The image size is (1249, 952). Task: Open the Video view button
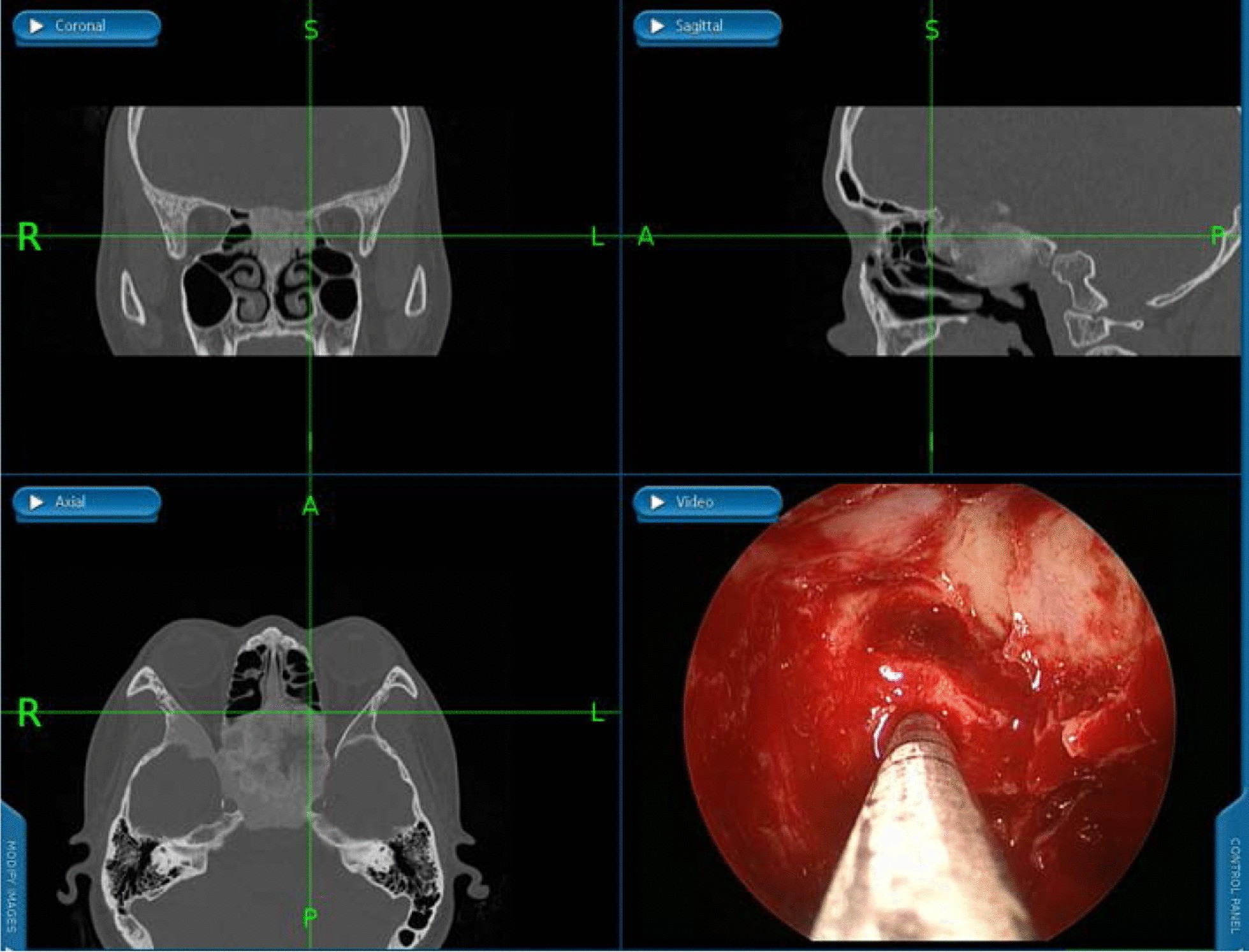pyautogui.click(x=707, y=504)
